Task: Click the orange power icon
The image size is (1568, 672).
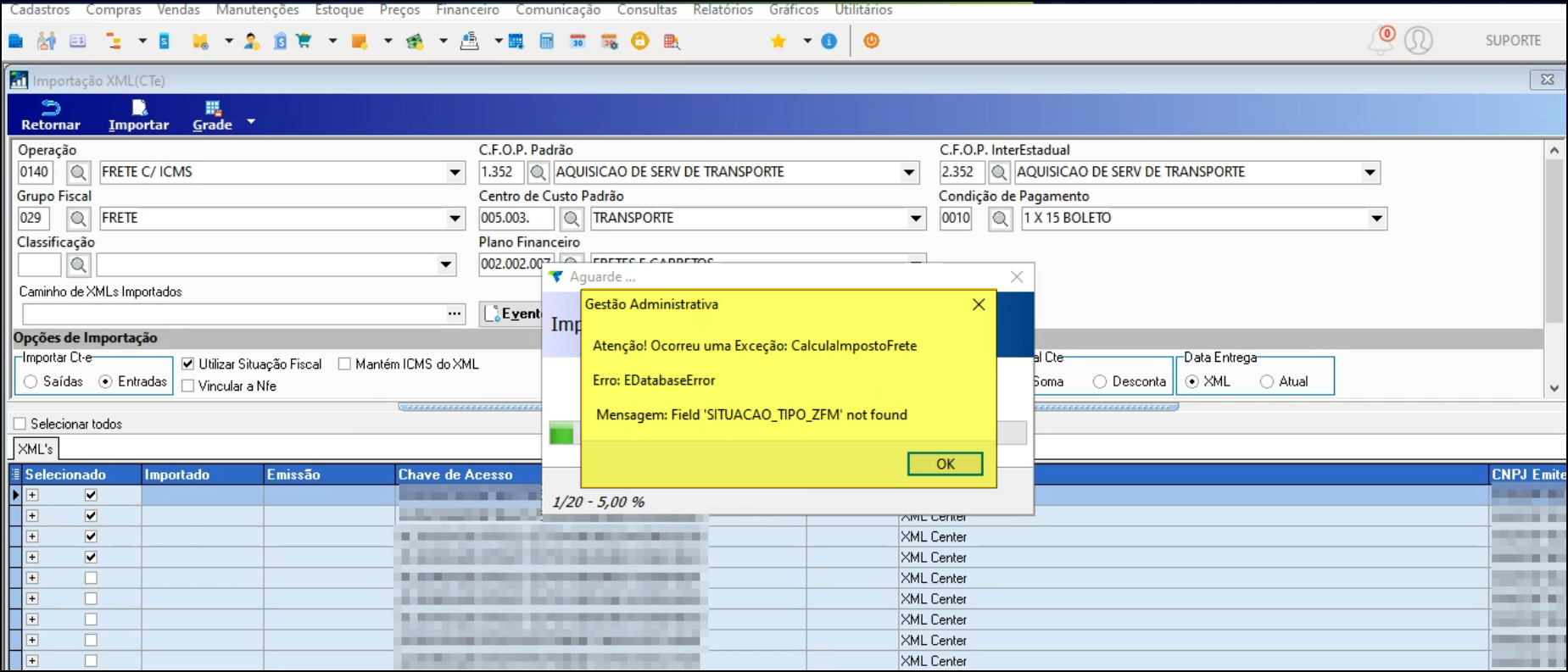Action: click(x=871, y=41)
